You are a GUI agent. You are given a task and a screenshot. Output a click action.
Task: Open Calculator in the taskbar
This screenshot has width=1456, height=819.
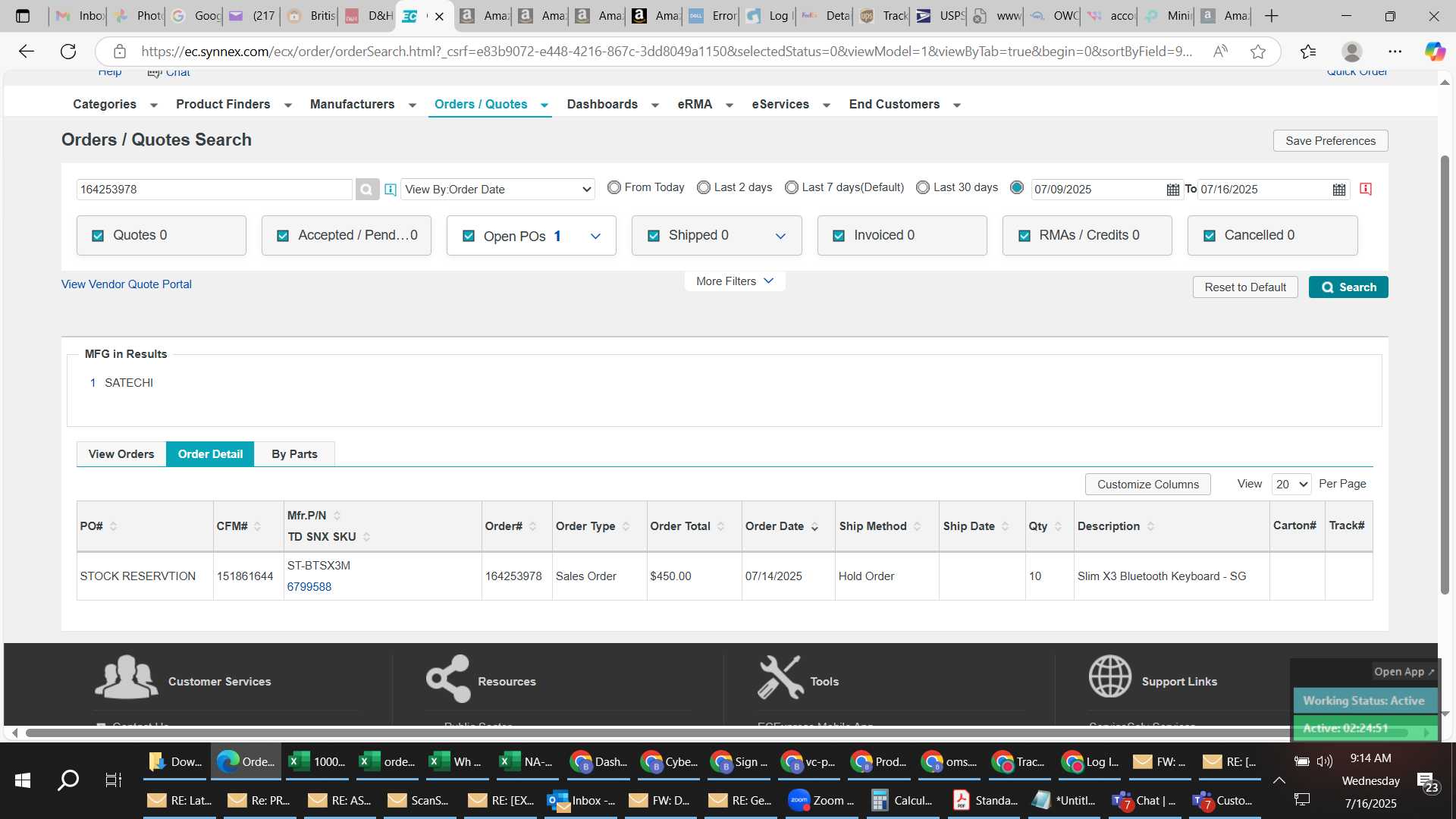tap(902, 800)
